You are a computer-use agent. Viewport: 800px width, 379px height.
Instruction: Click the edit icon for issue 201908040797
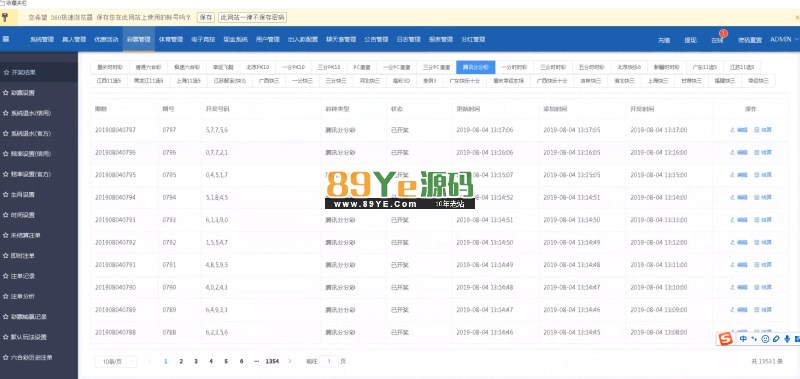[x=732, y=130]
